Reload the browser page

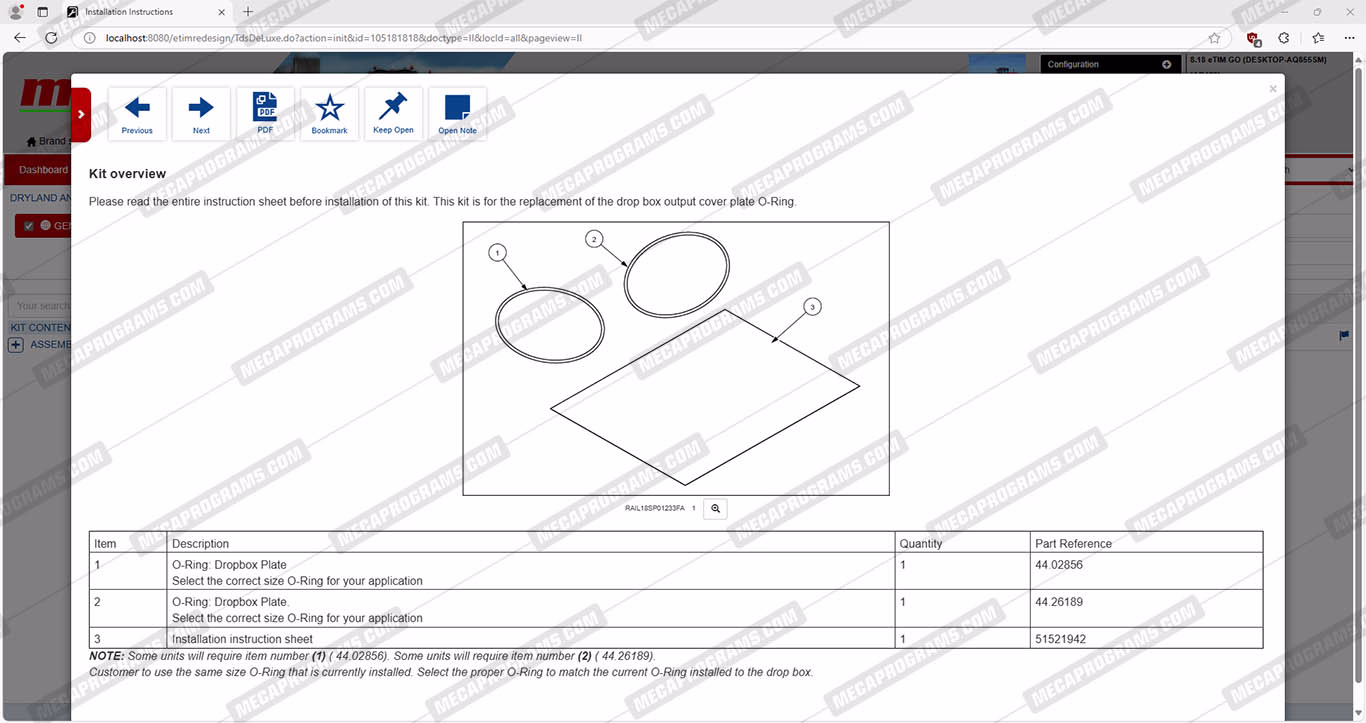51,38
